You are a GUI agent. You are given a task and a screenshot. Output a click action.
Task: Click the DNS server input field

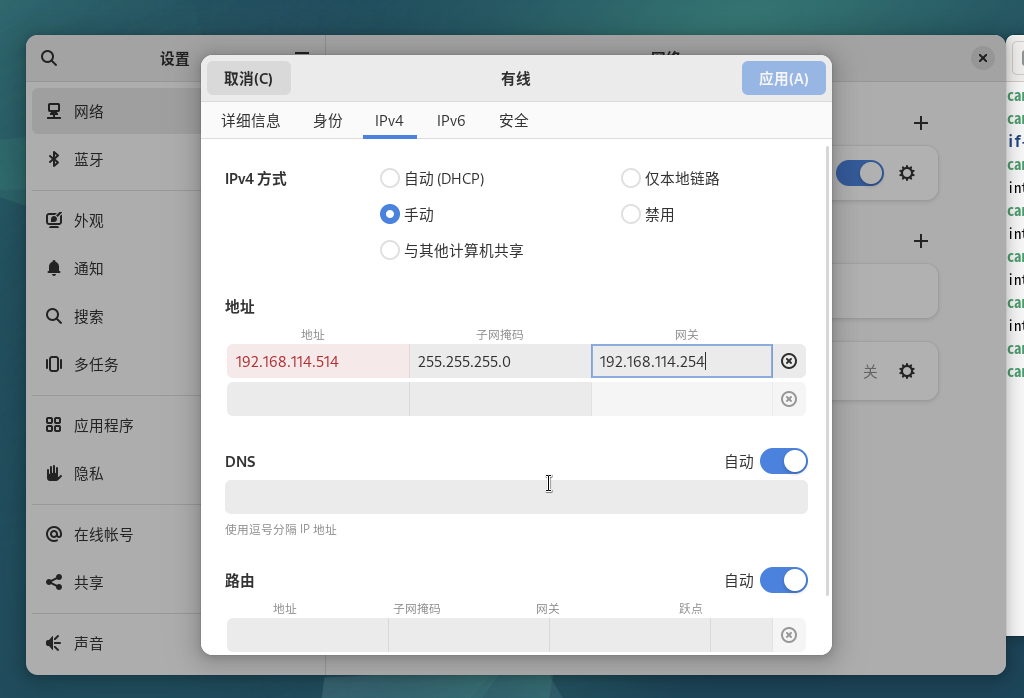(515, 497)
